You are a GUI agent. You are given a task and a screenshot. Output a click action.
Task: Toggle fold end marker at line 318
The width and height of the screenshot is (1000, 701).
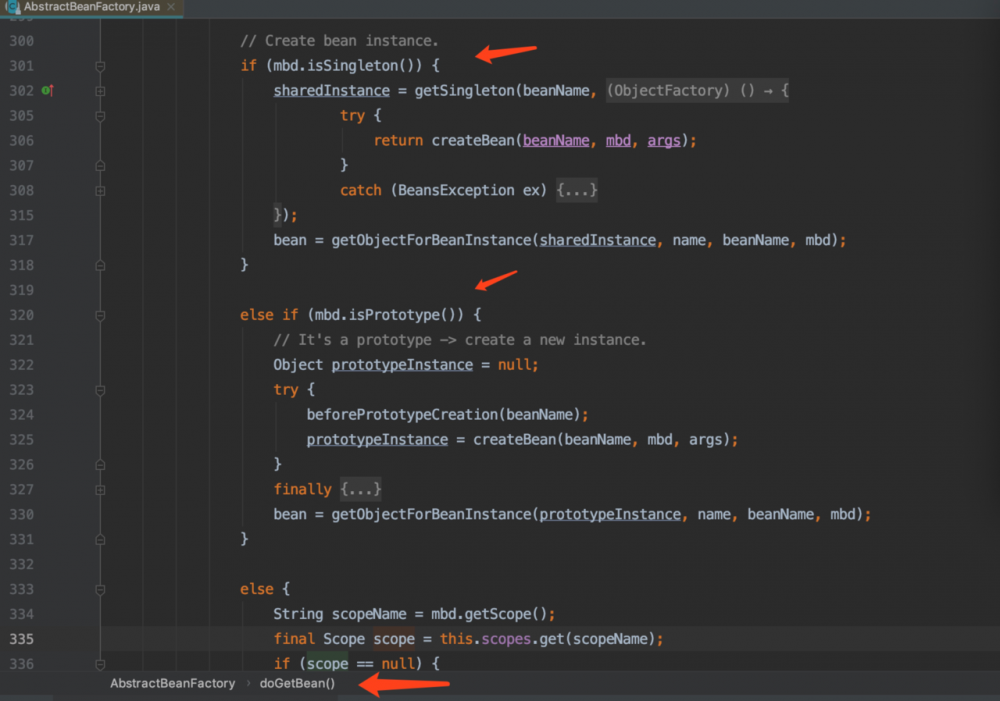[100, 265]
